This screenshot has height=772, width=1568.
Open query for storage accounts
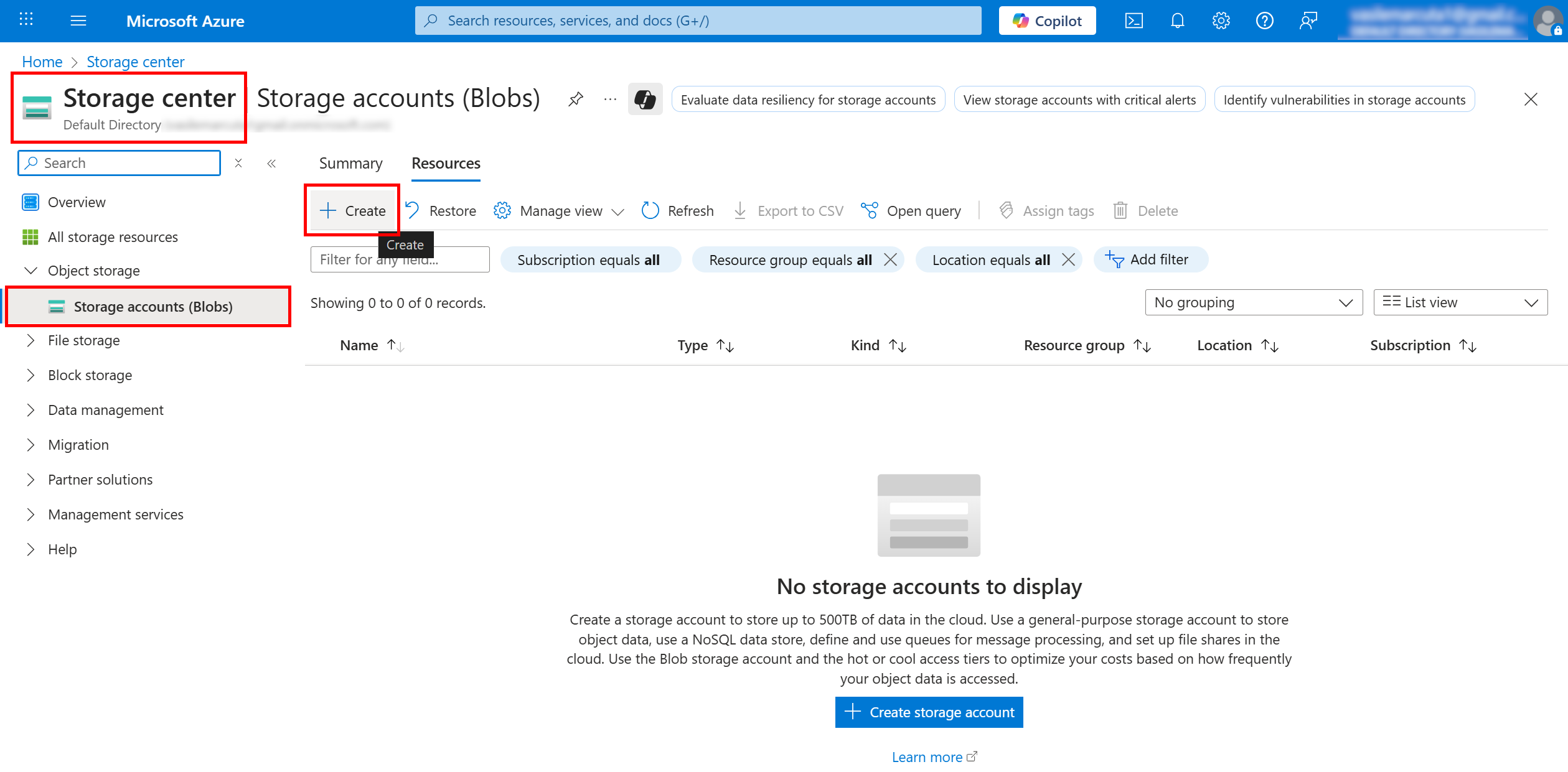(911, 210)
